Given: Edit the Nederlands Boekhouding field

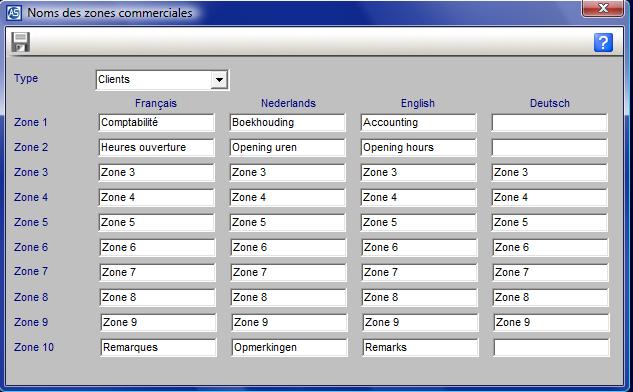Looking at the screenshot, I should click(287, 122).
